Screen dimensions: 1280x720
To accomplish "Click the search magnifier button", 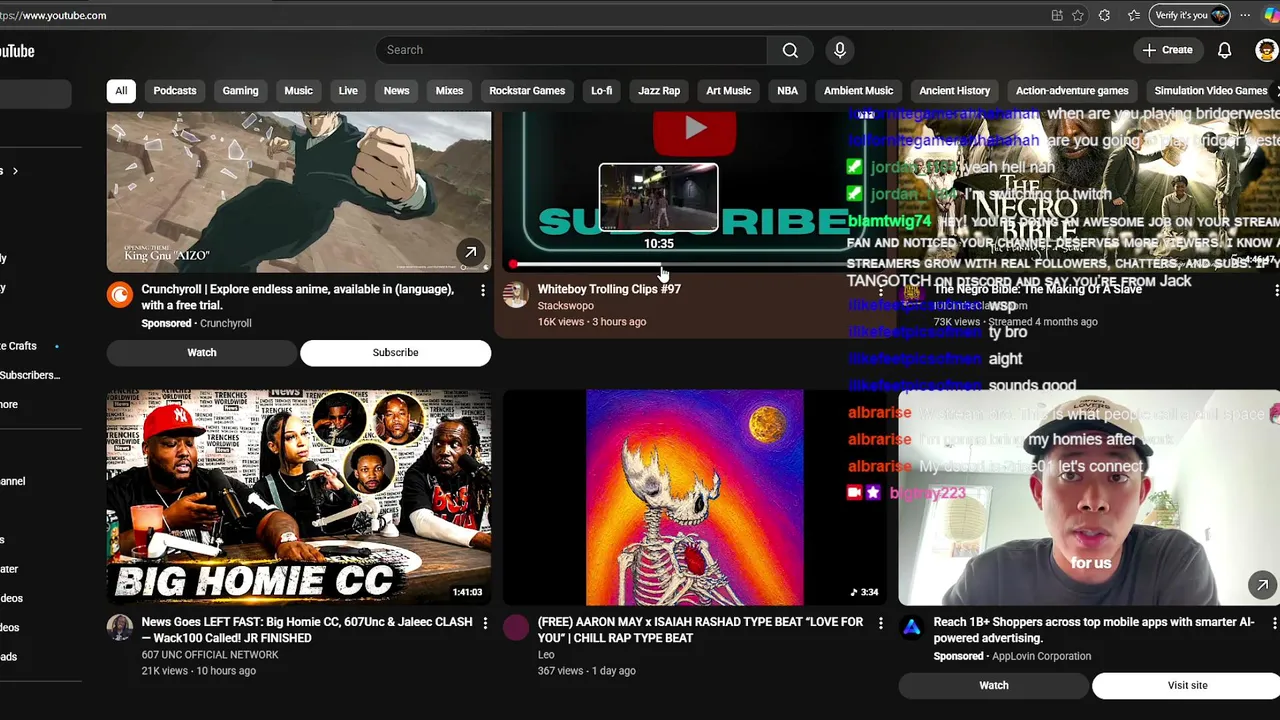I will click(x=790, y=50).
